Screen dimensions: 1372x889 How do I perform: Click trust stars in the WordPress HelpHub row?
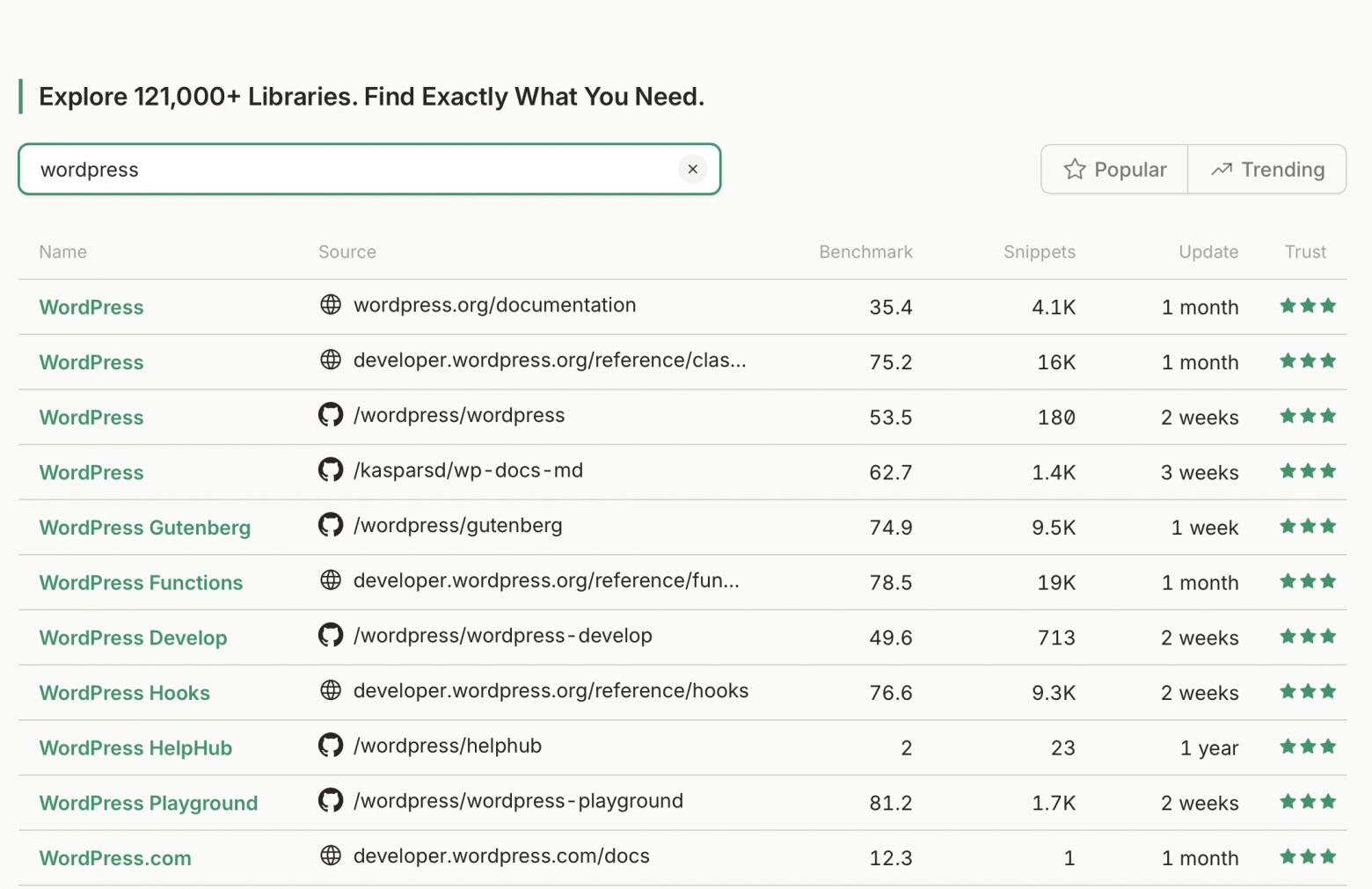[x=1308, y=747]
